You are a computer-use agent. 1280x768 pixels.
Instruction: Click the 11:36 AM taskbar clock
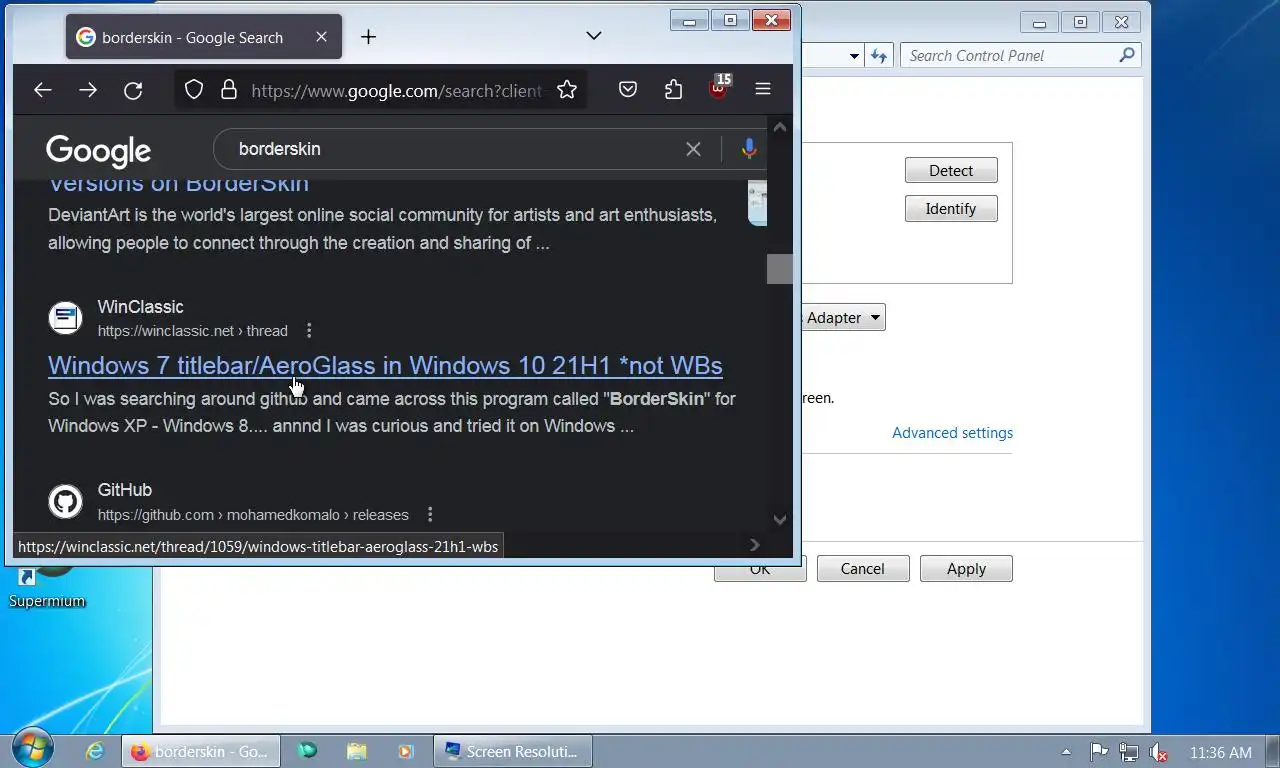tap(1220, 752)
